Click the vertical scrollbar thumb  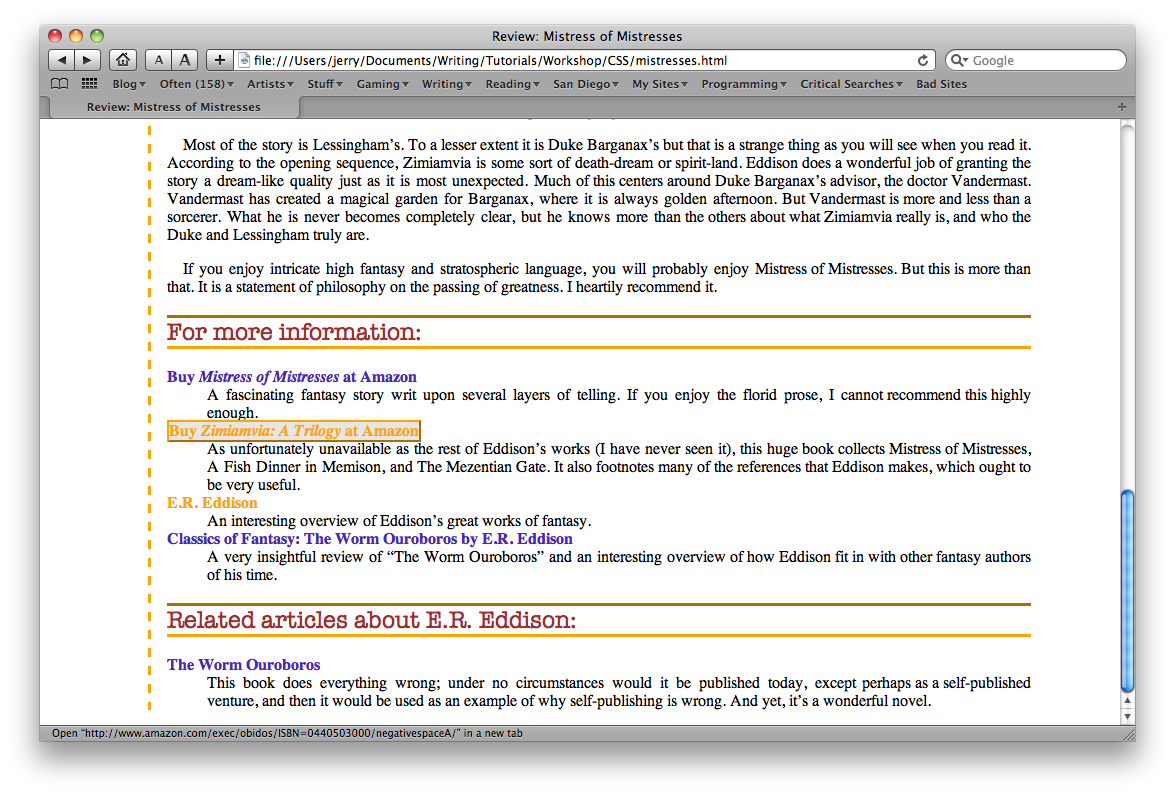point(1127,590)
